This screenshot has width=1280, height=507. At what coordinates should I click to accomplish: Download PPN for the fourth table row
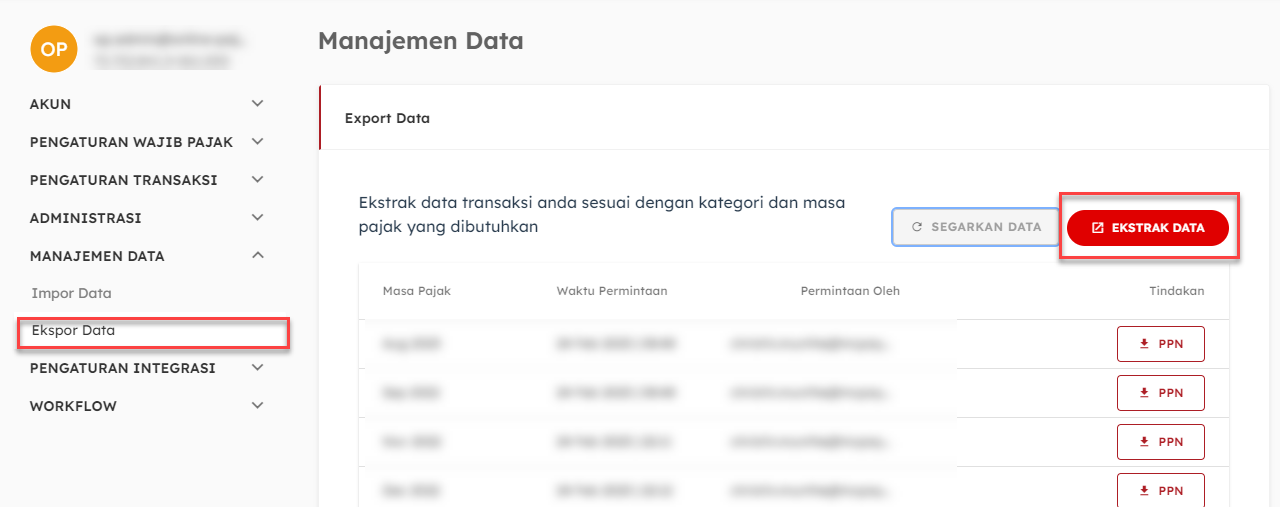1160,490
